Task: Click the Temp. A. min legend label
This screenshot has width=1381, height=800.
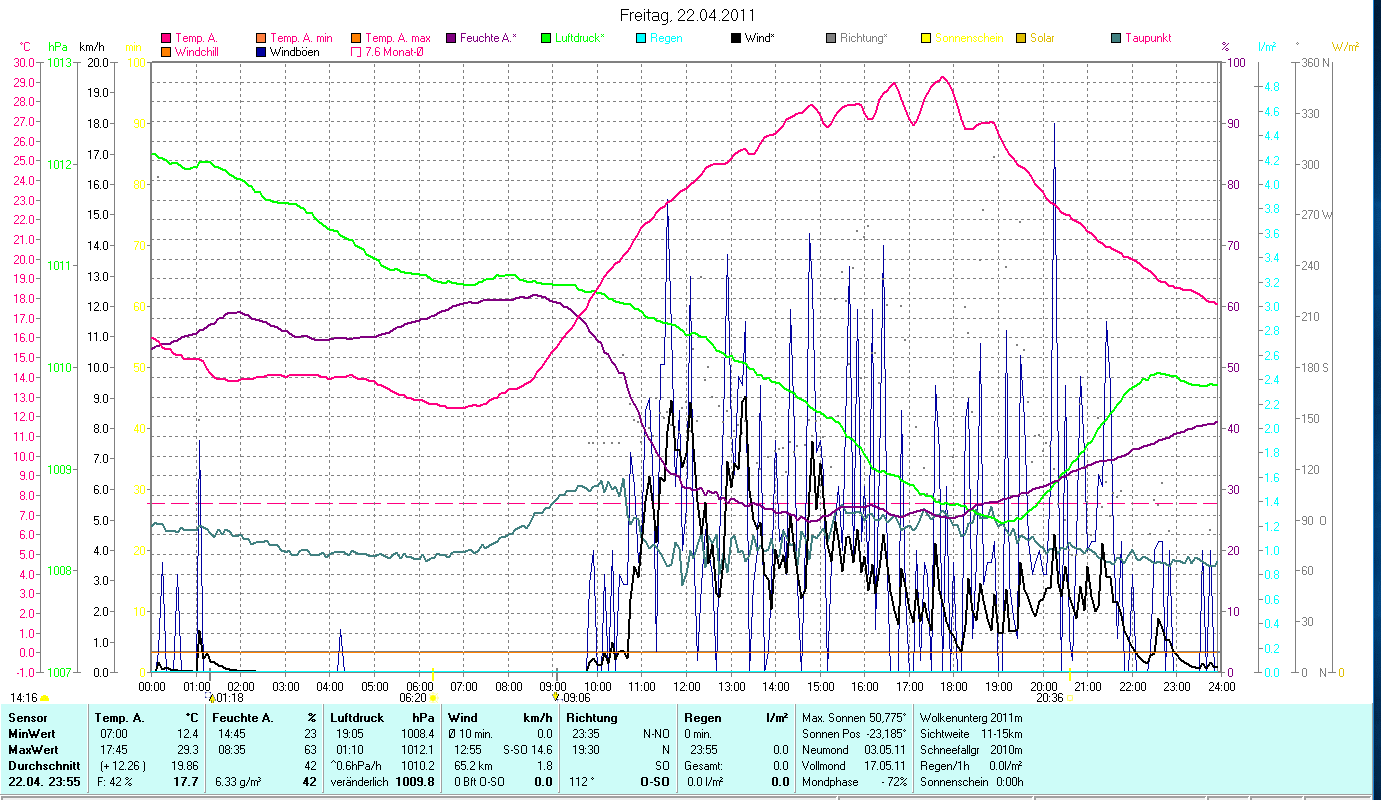Action: pyautogui.click(x=300, y=38)
